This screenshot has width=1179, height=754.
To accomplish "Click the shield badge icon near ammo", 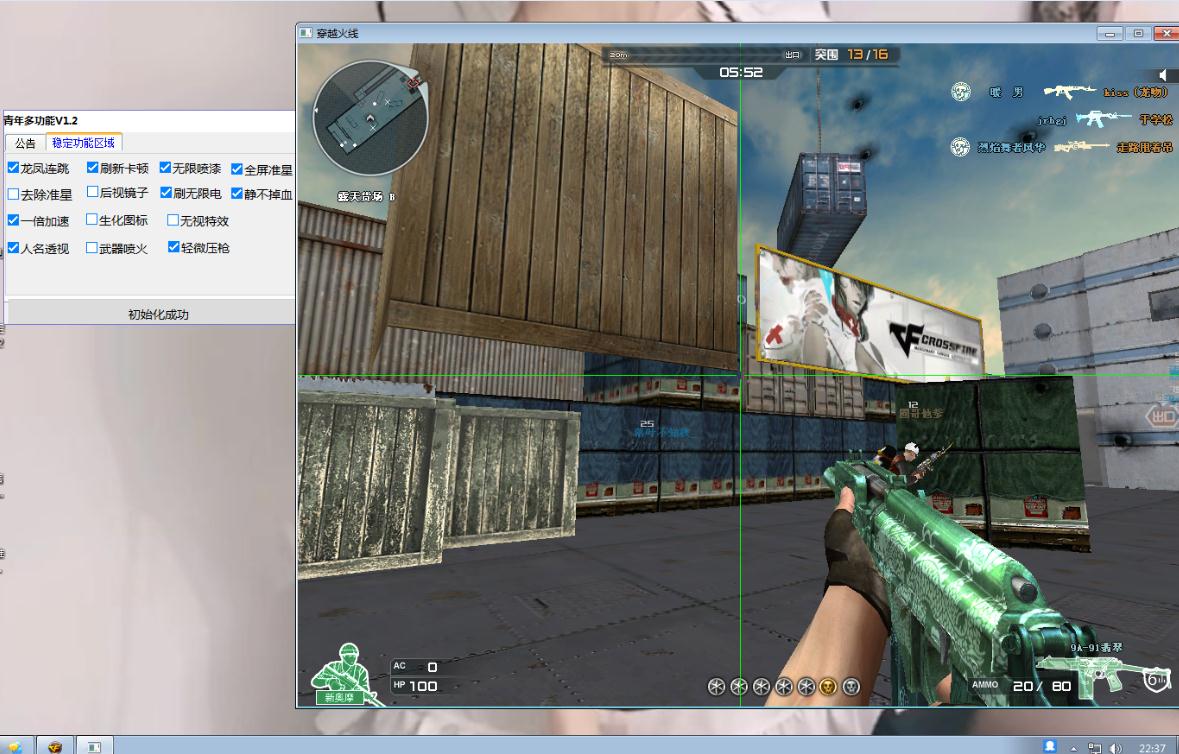I will 1156,680.
